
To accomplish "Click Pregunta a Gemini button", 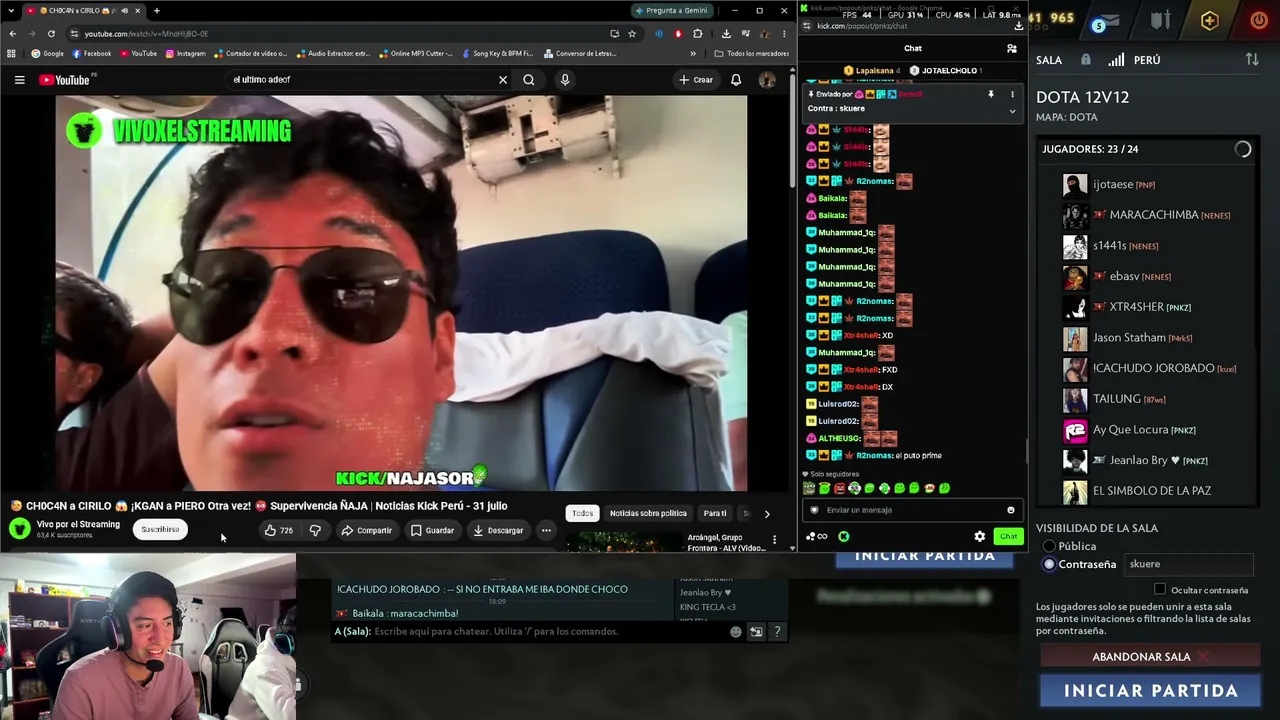I will tap(671, 11).
